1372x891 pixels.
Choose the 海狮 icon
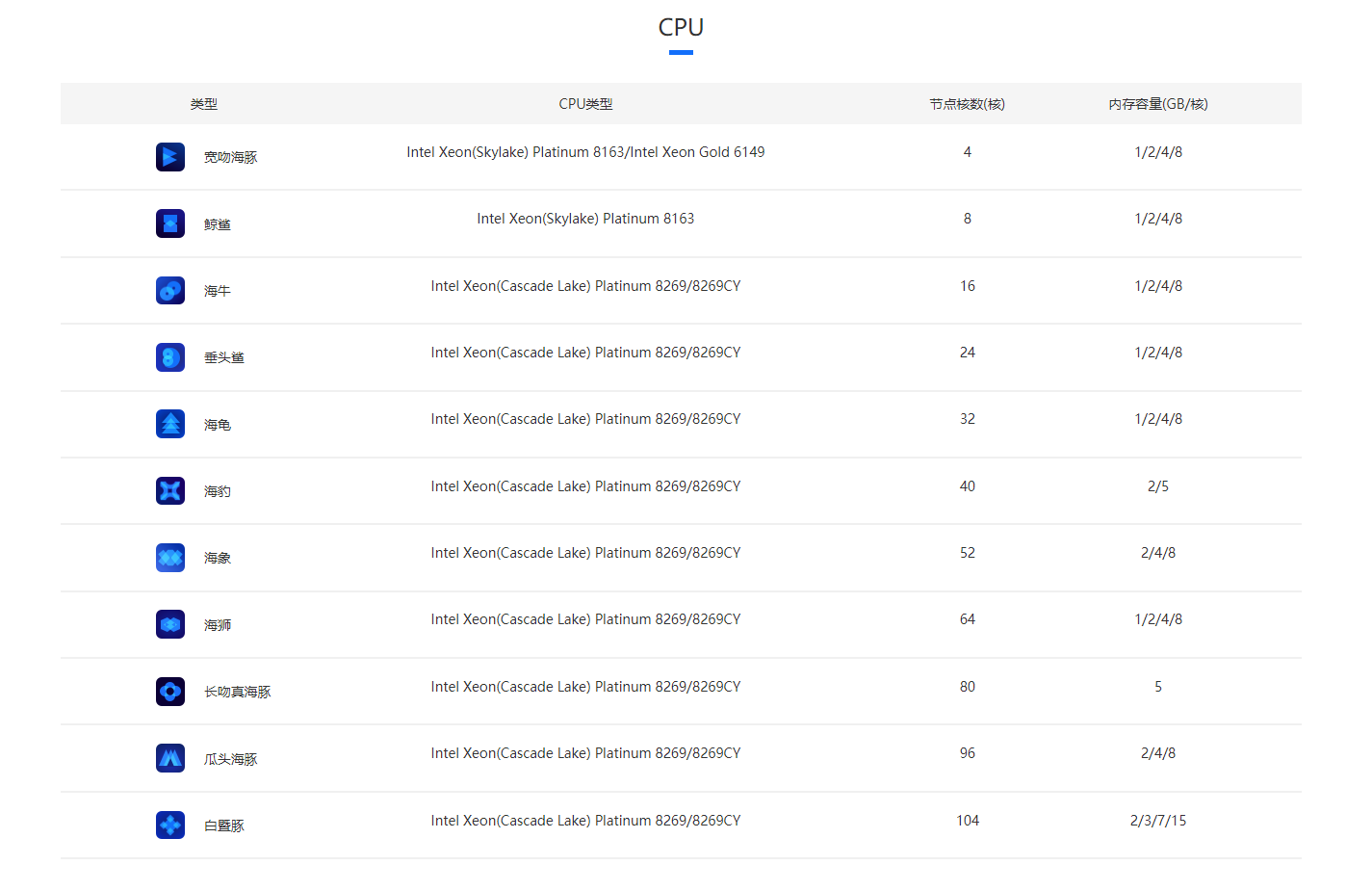pos(170,624)
